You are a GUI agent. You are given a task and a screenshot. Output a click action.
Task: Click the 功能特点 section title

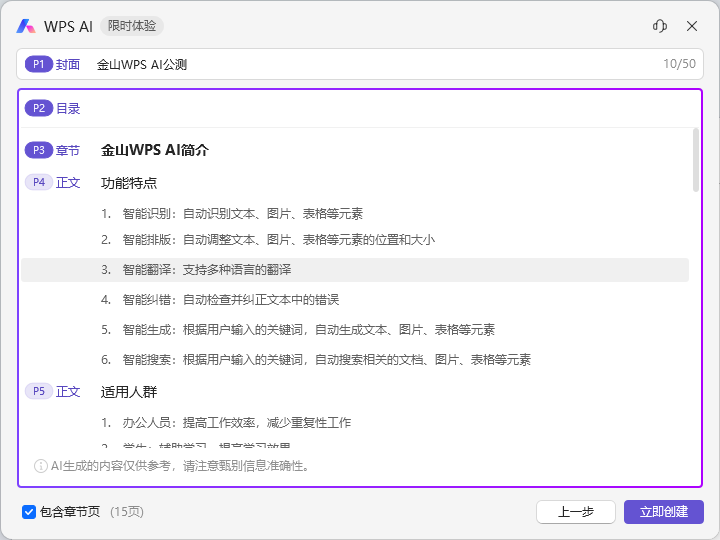point(129,183)
